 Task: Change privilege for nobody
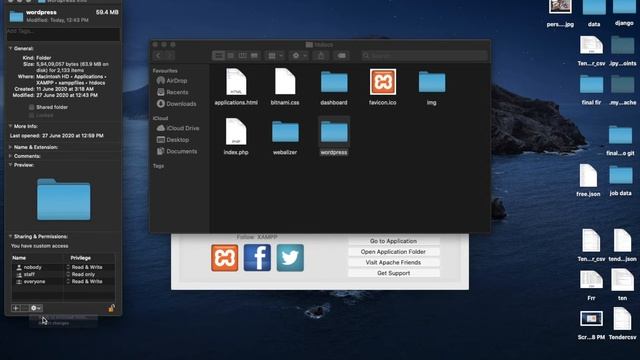[x=84, y=267]
